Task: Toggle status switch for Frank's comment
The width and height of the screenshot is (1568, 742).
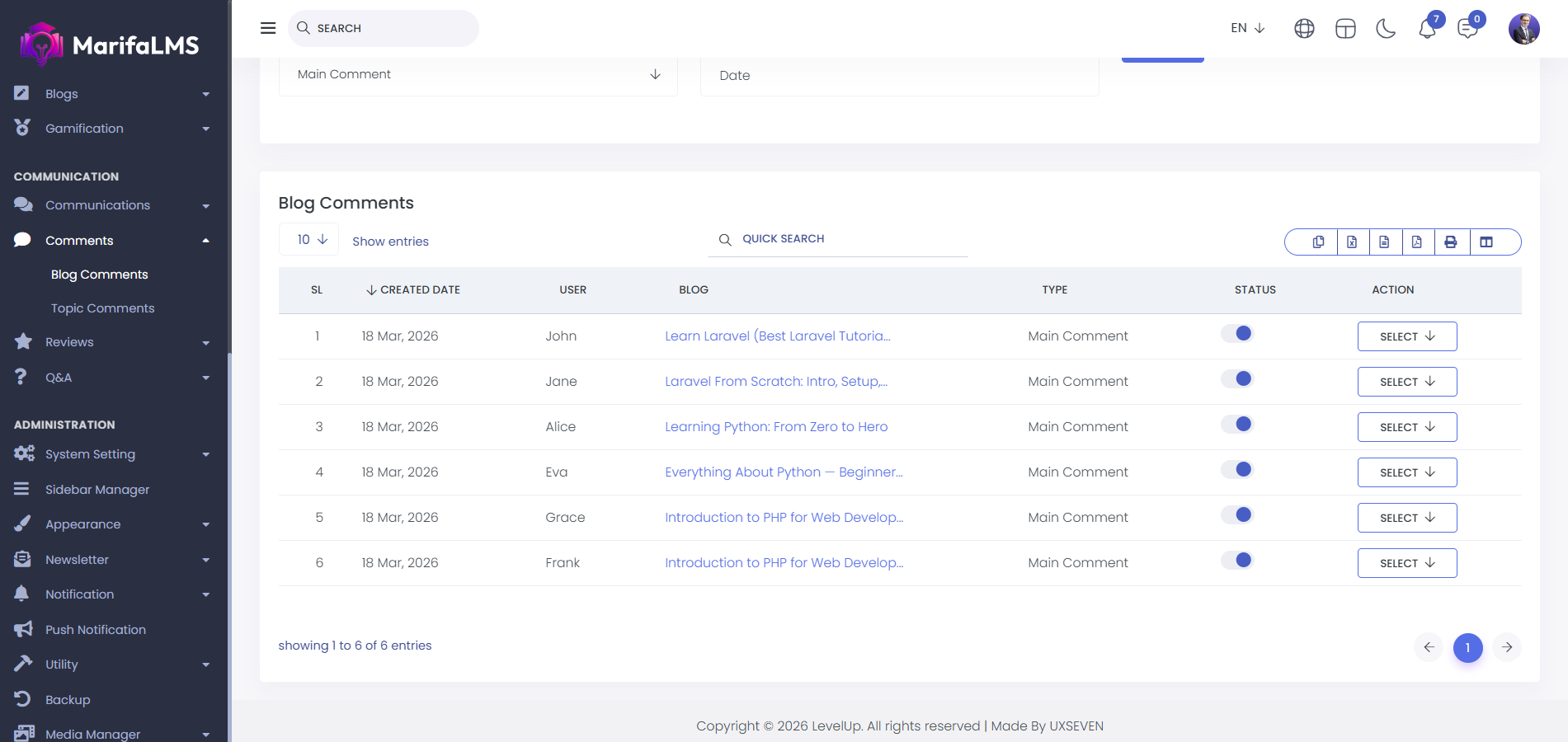Action: click(x=1237, y=561)
